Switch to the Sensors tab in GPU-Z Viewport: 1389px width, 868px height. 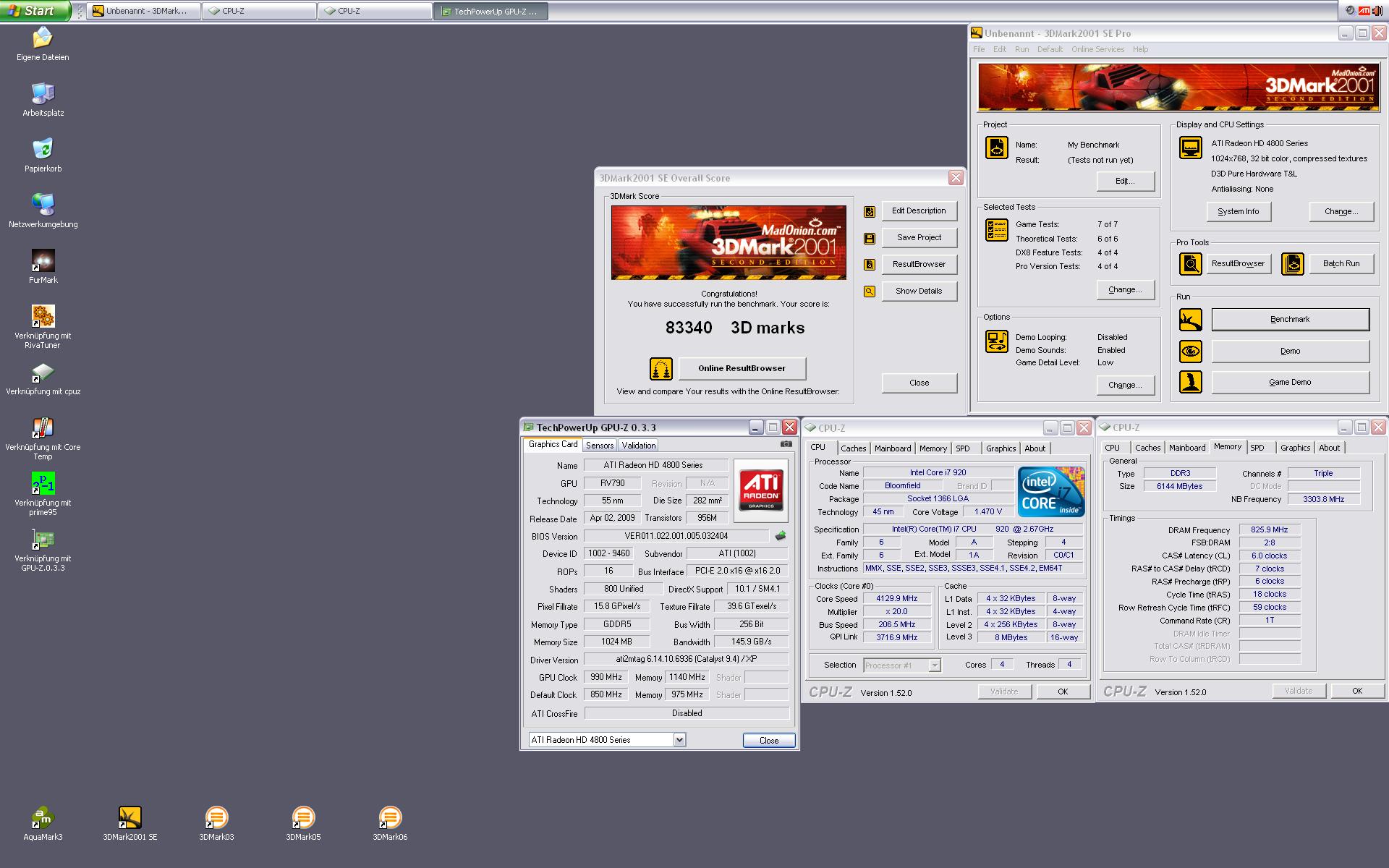coord(600,446)
